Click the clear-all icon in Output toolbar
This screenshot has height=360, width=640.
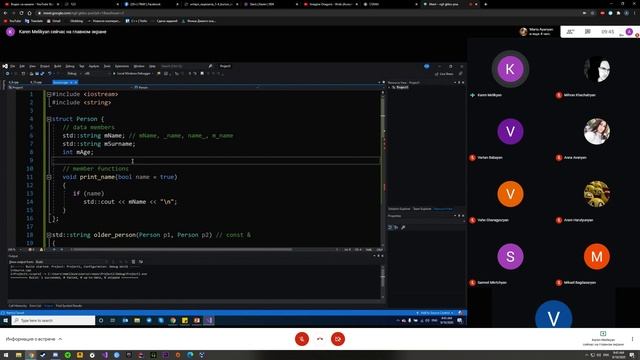(x=133, y=262)
